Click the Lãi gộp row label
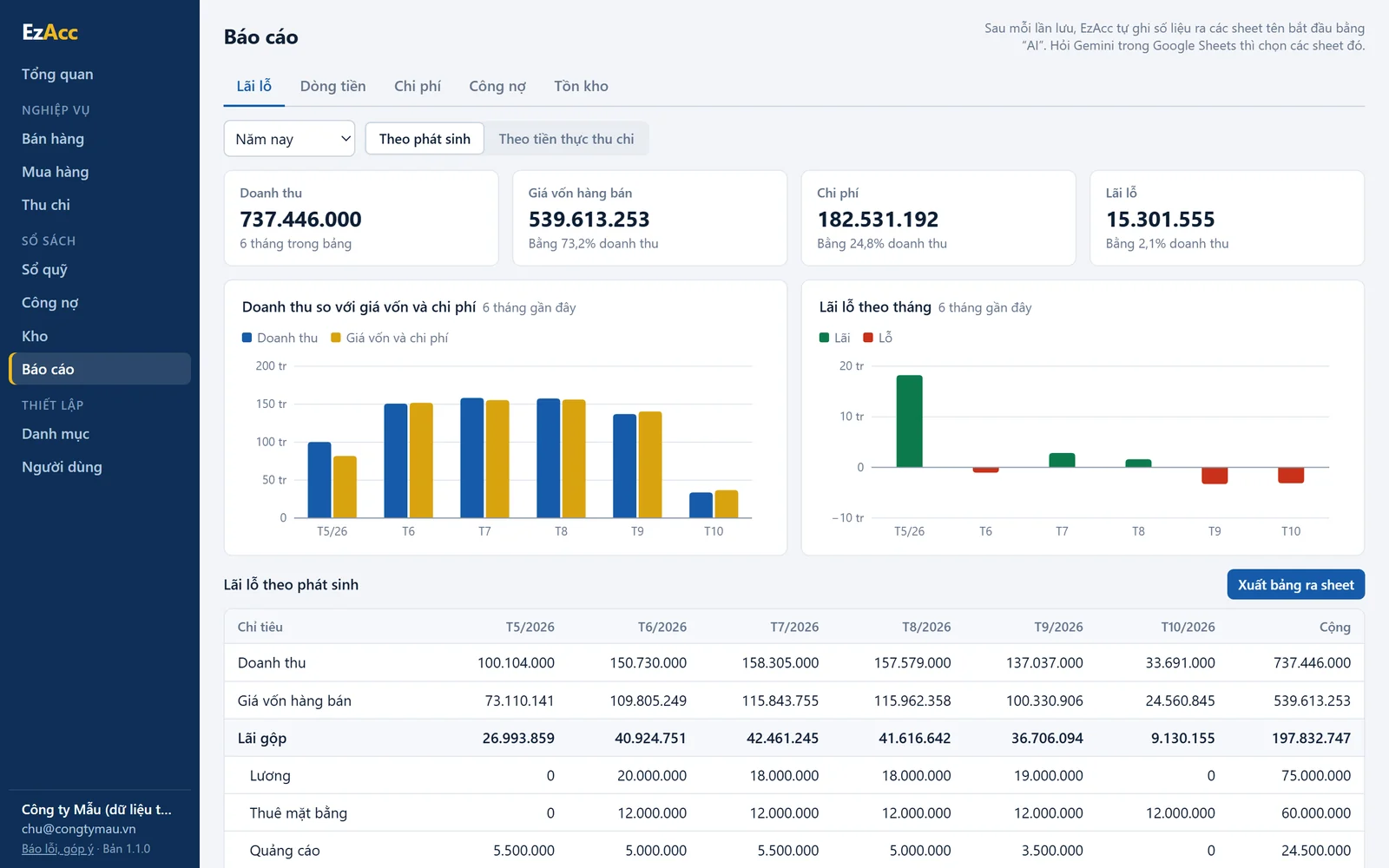 coord(262,739)
